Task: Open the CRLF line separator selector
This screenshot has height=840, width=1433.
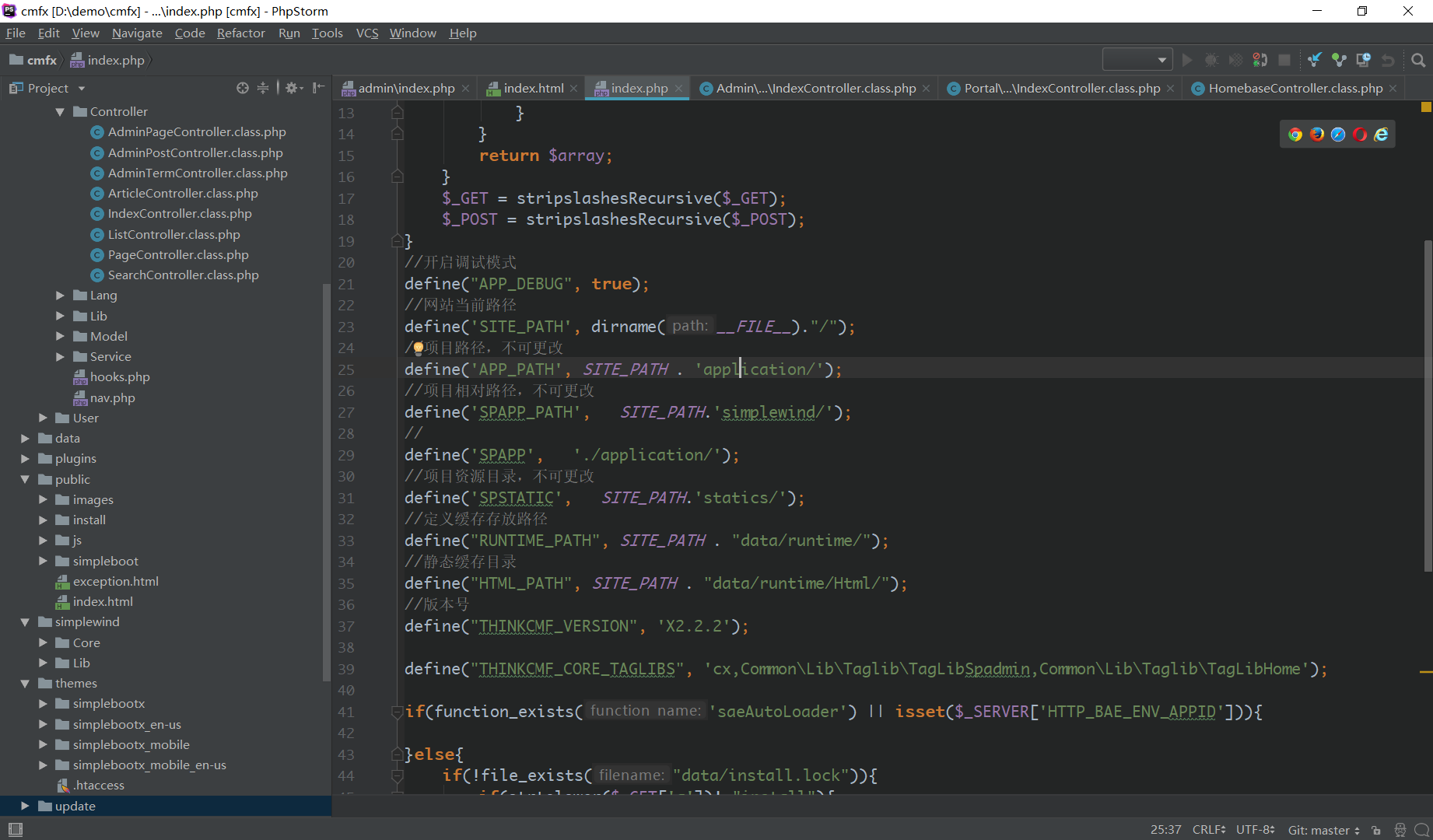Action: (1209, 830)
